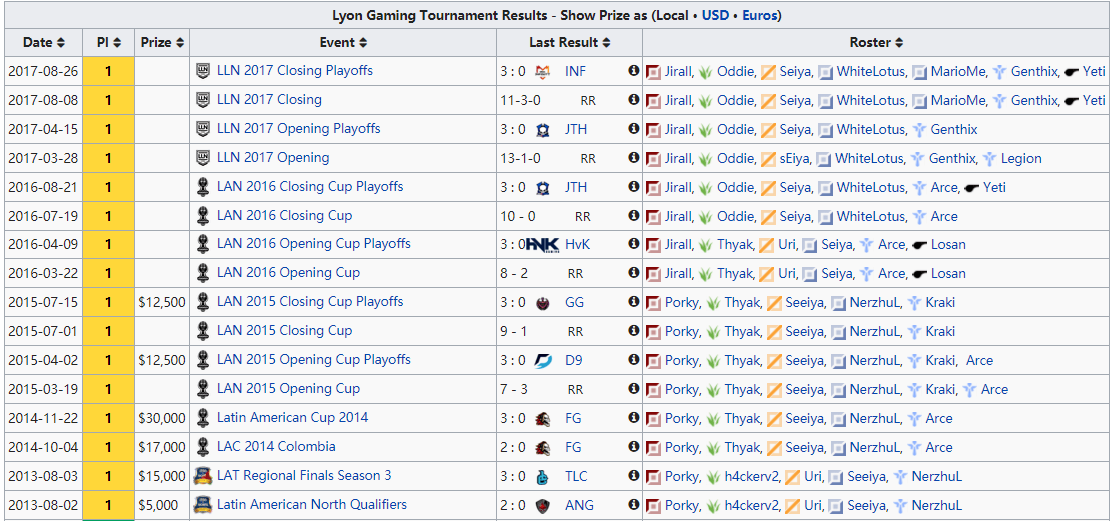Viewport: 1116px width, 525px height.
Task: Click the INF team logo icon
Action: [542, 71]
